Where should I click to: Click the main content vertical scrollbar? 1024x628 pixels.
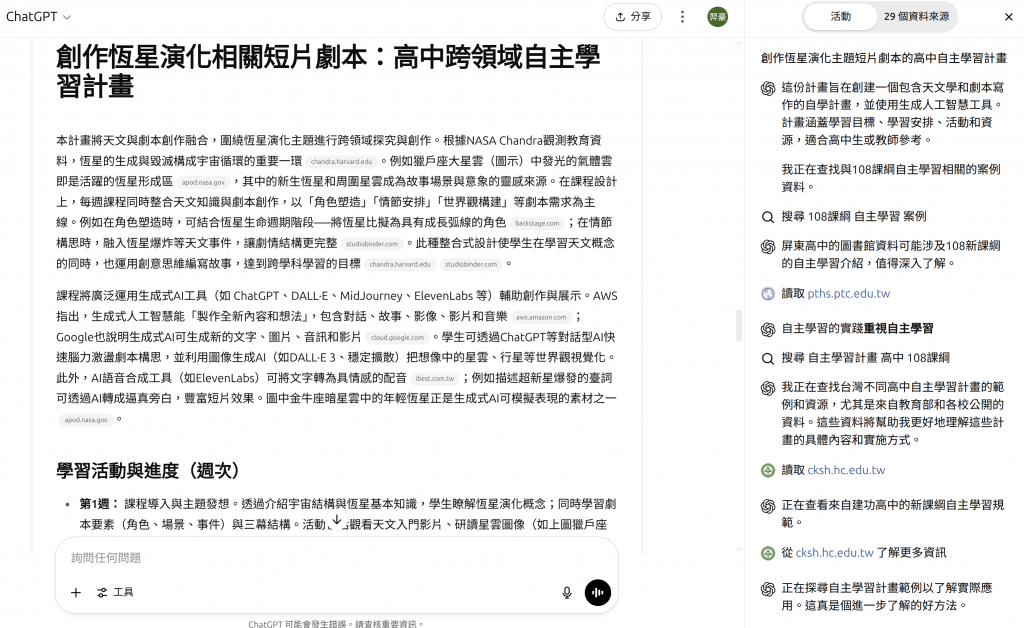(739, 325)
